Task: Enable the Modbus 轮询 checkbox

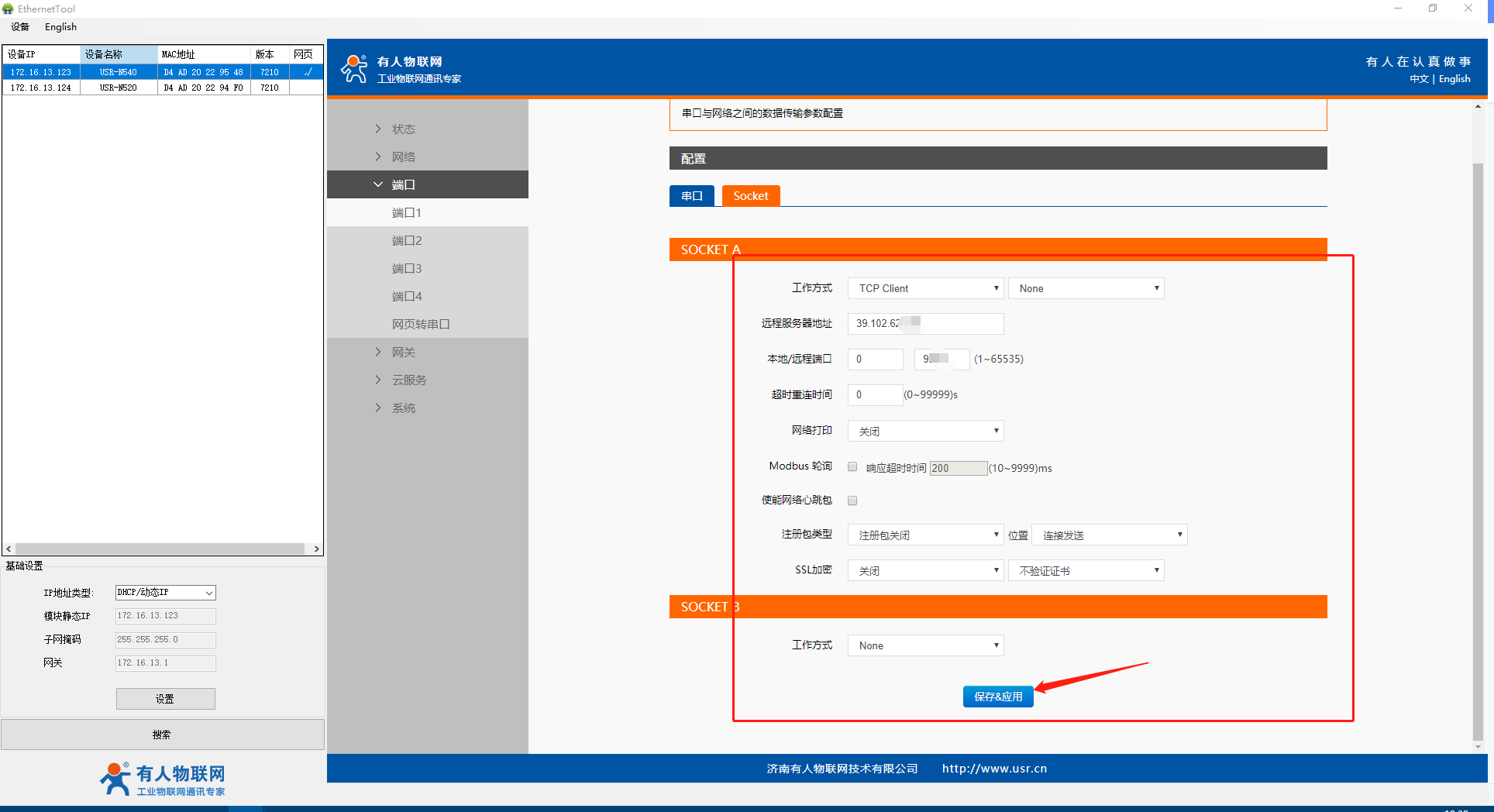Action: coord(852,467)
